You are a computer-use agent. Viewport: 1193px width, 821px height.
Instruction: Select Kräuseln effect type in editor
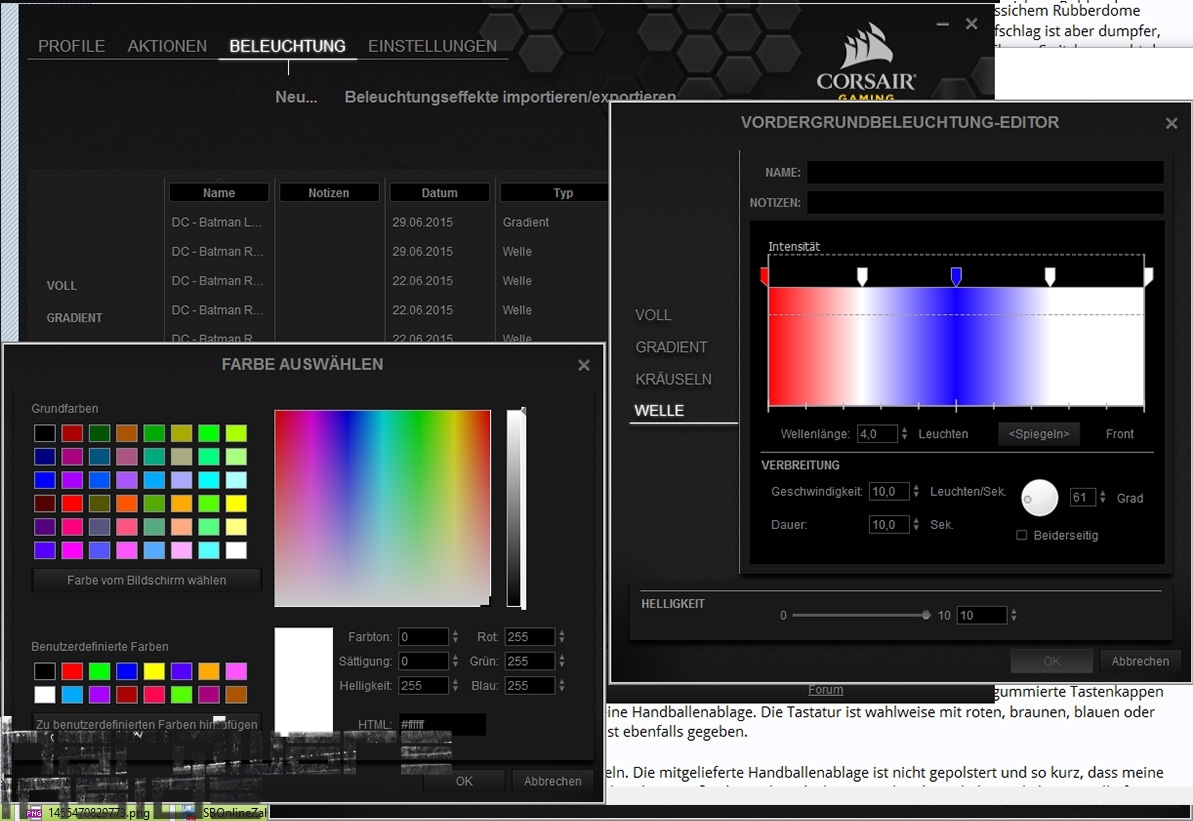pos(673,379)
